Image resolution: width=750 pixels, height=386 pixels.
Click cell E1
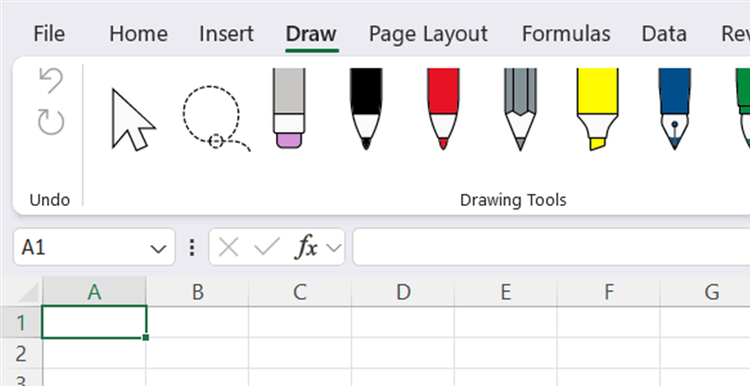(506, 322)
